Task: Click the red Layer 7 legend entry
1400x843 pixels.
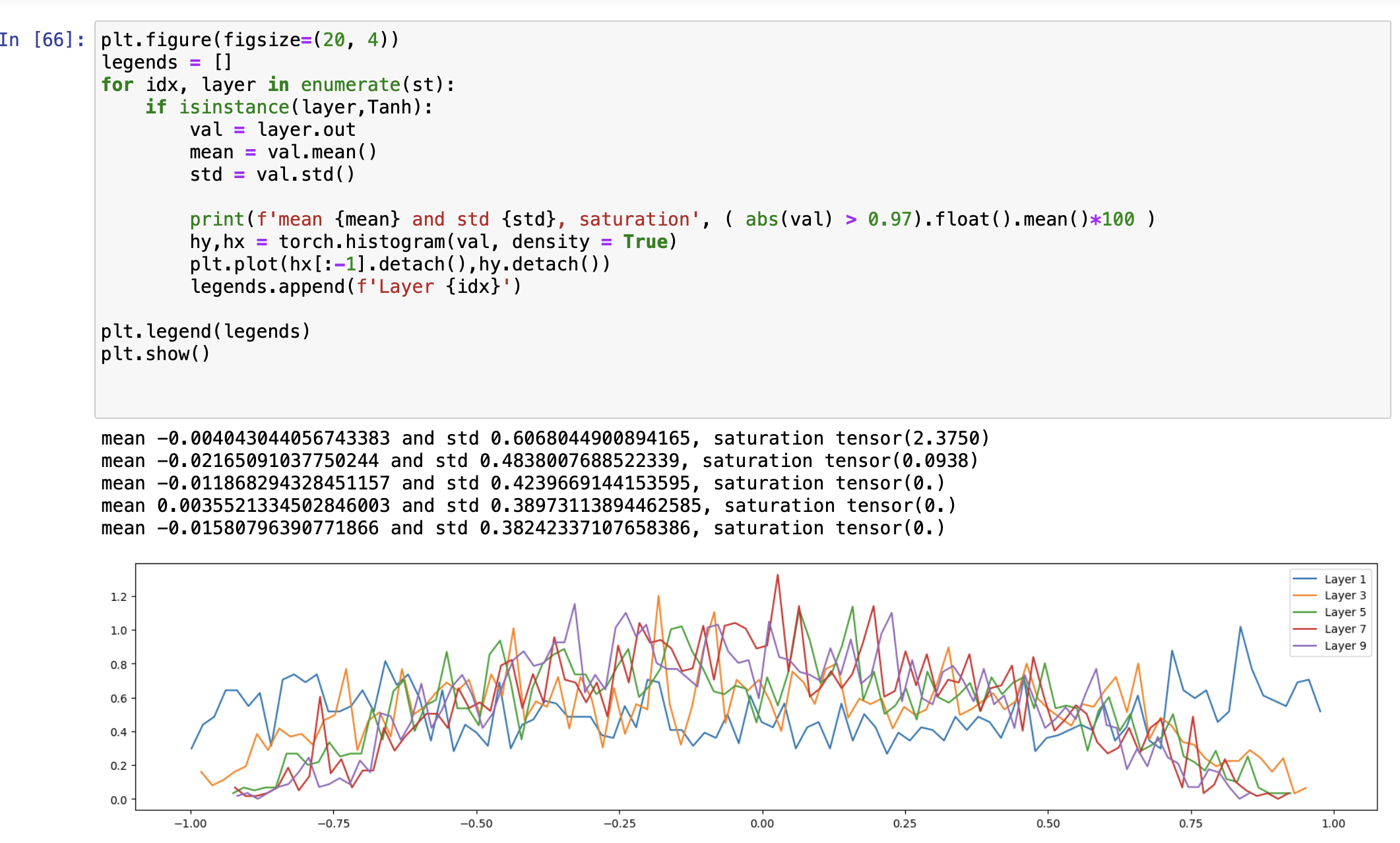Action: [x=1344, y=629]
